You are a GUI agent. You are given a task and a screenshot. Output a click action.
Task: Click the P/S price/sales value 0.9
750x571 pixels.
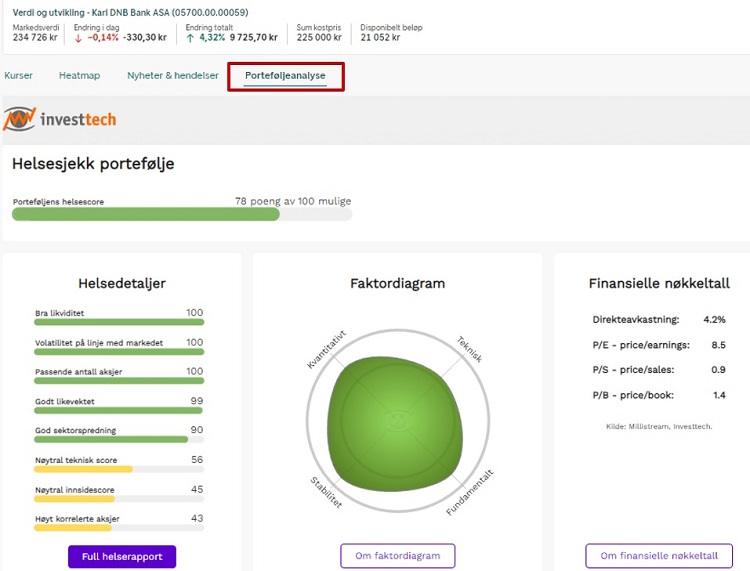point(718,370)
